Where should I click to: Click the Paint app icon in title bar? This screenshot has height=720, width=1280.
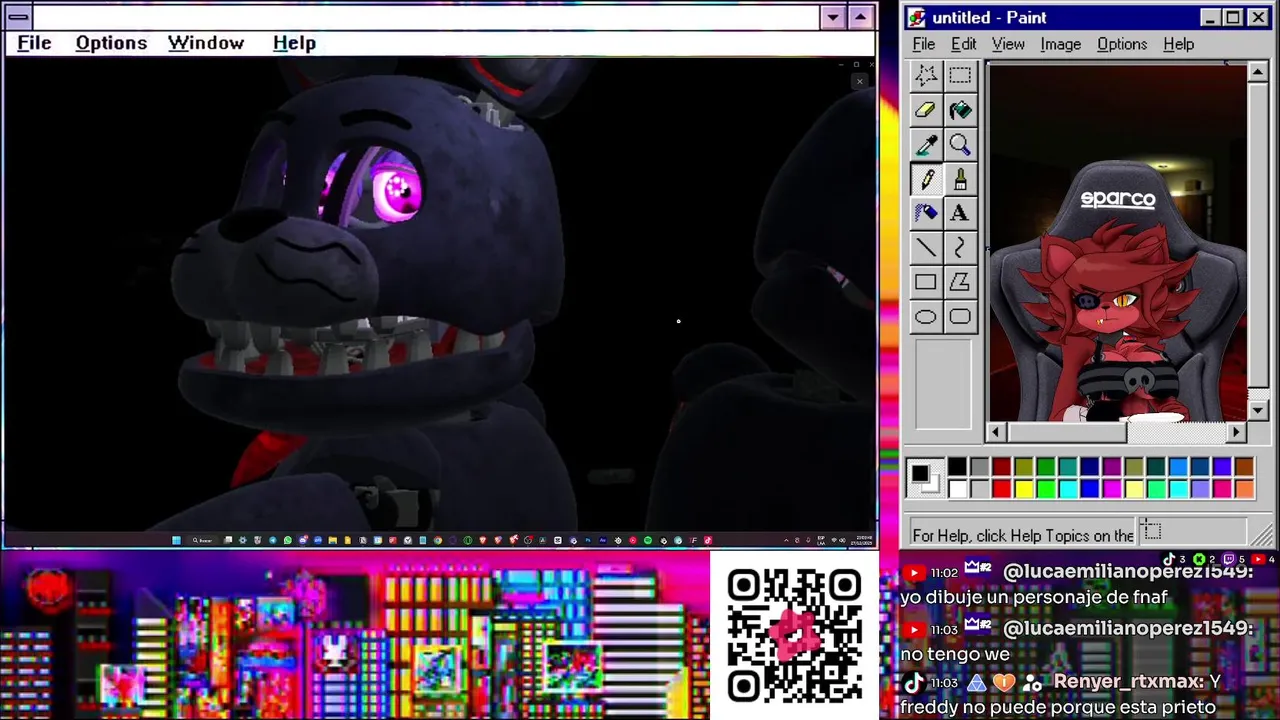(x=917, y=18)
